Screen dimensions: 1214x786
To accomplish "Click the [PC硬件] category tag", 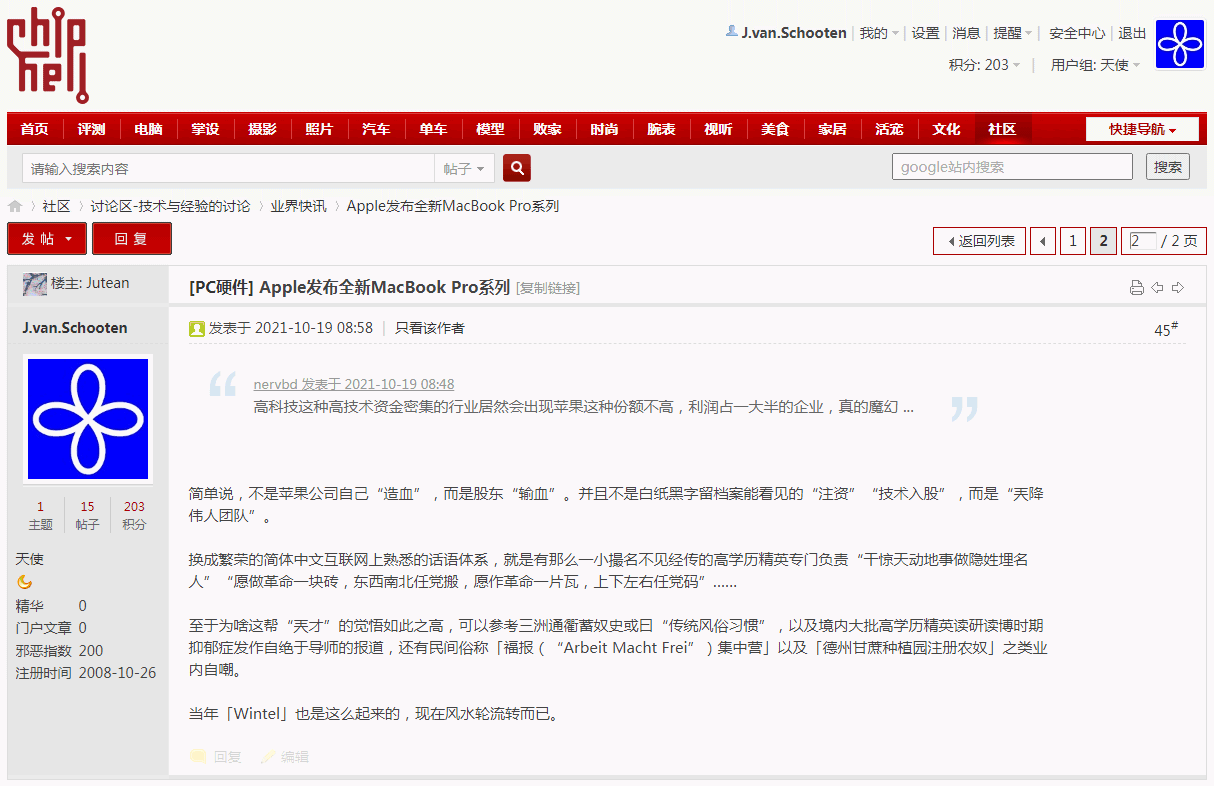I will 221,288.
